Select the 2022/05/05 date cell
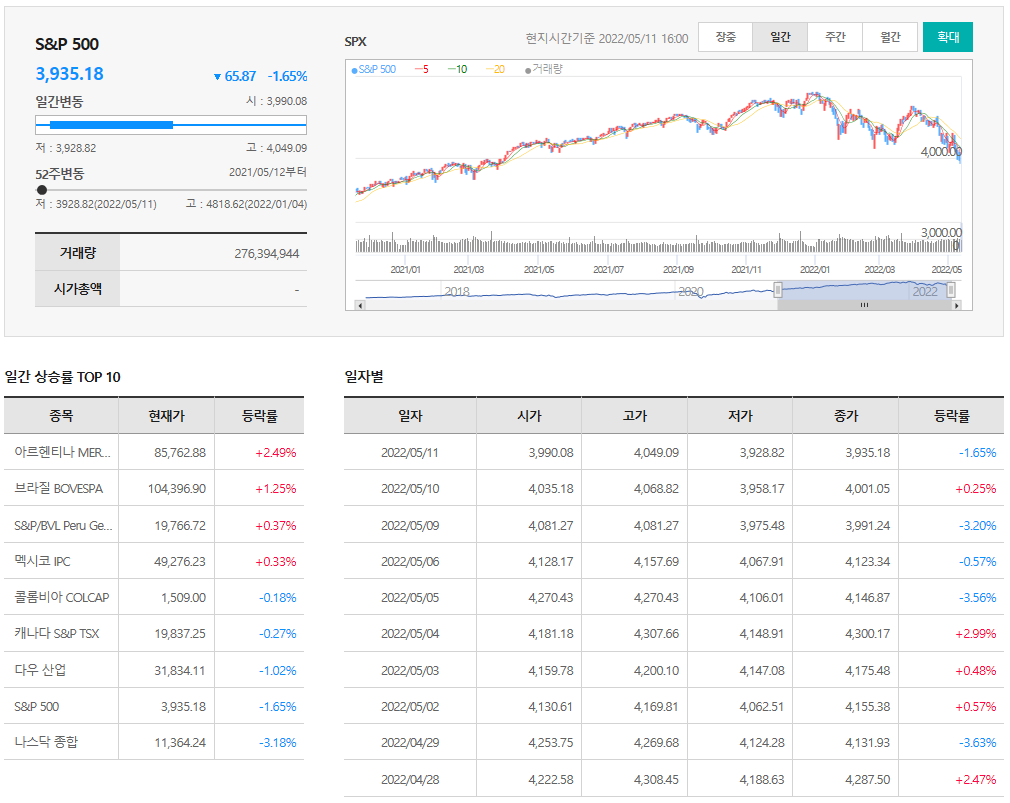Viewport: 1010px width, 803px height. point(410,597)
